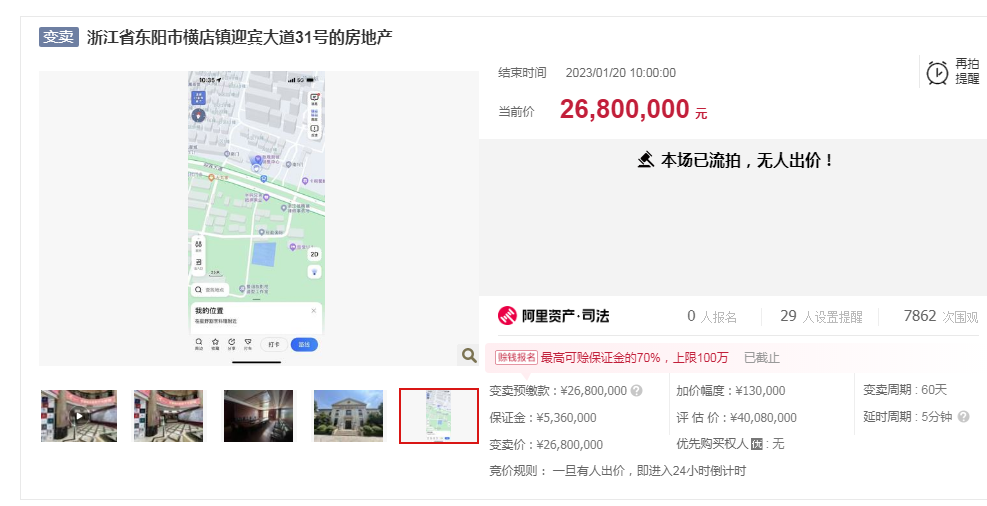
Task: Select the dark conference room thumbnail
Action: click(258, 416)
